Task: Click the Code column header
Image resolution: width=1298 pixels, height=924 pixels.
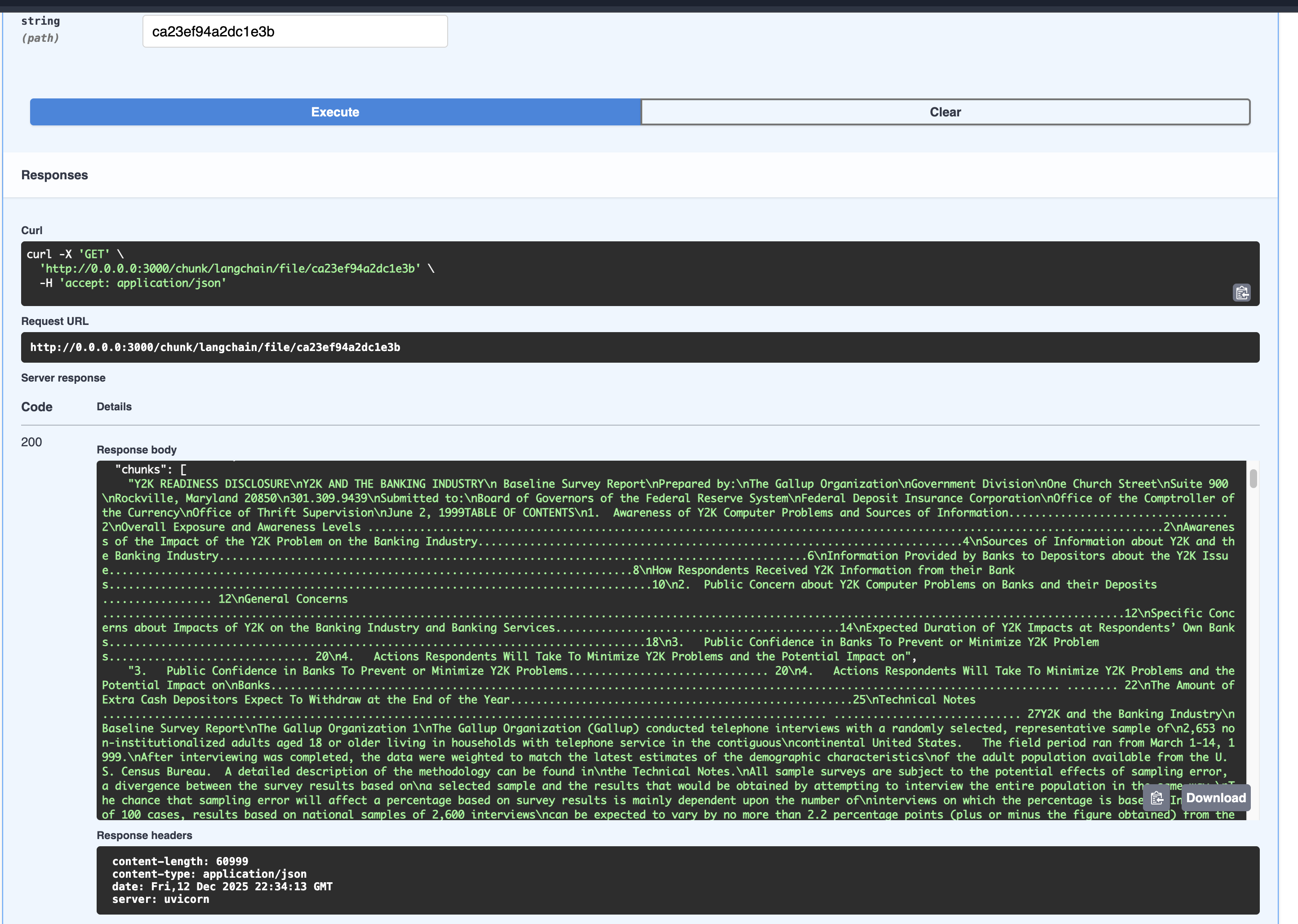Action: click(x=36, y=407)
